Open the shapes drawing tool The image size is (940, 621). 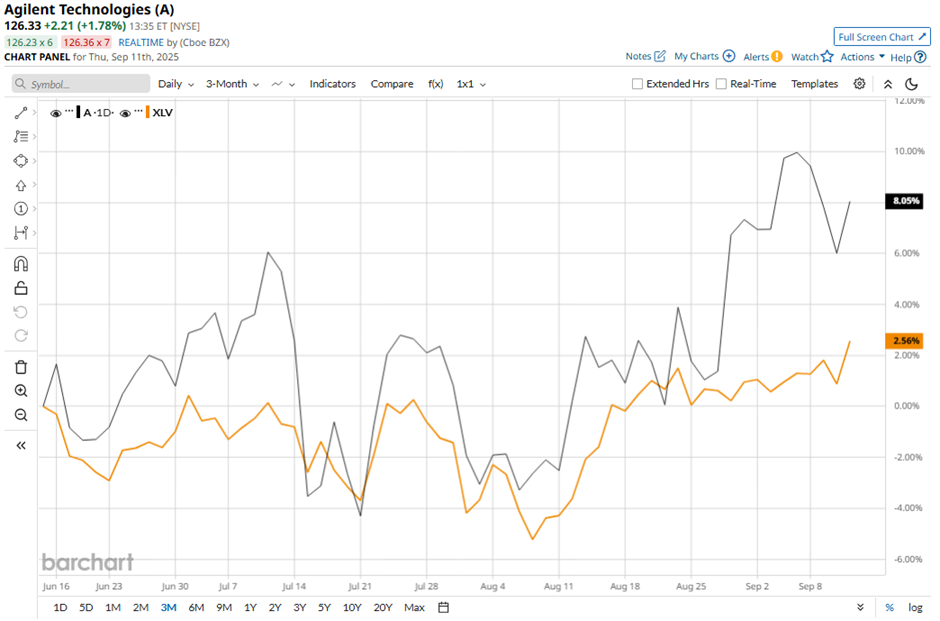[21, 161]
